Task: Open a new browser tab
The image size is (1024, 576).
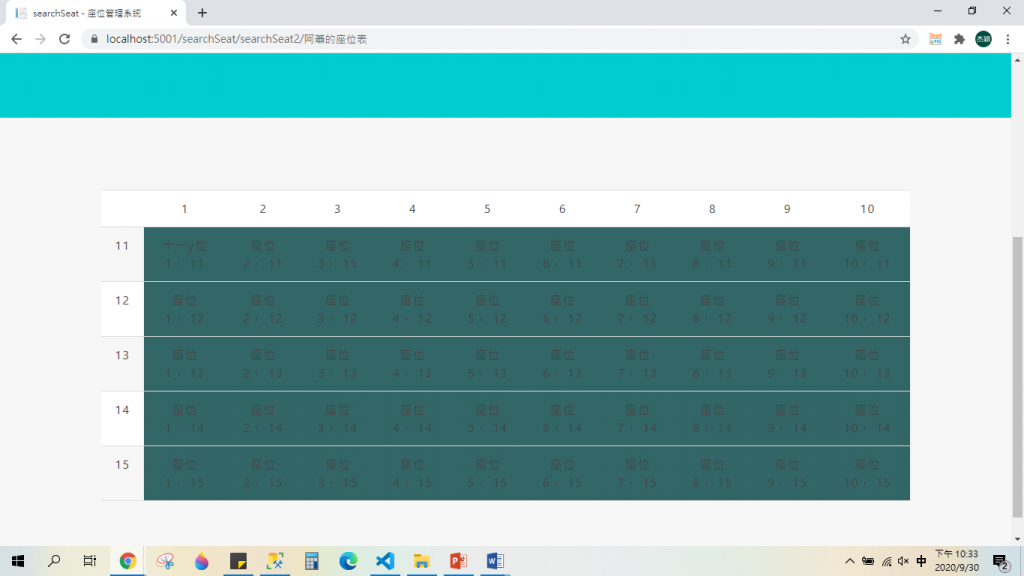Action: (x=202, y=12)
